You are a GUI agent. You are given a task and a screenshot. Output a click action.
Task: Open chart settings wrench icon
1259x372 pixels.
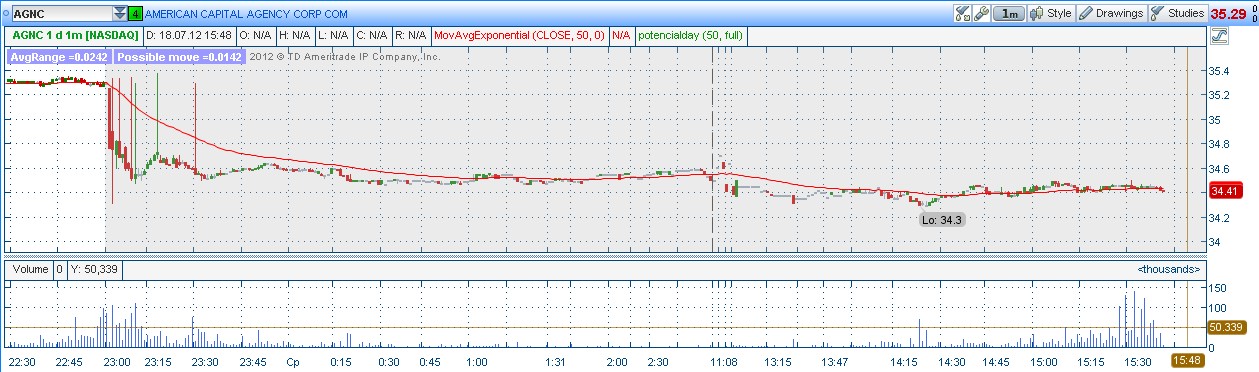[982, 14]
